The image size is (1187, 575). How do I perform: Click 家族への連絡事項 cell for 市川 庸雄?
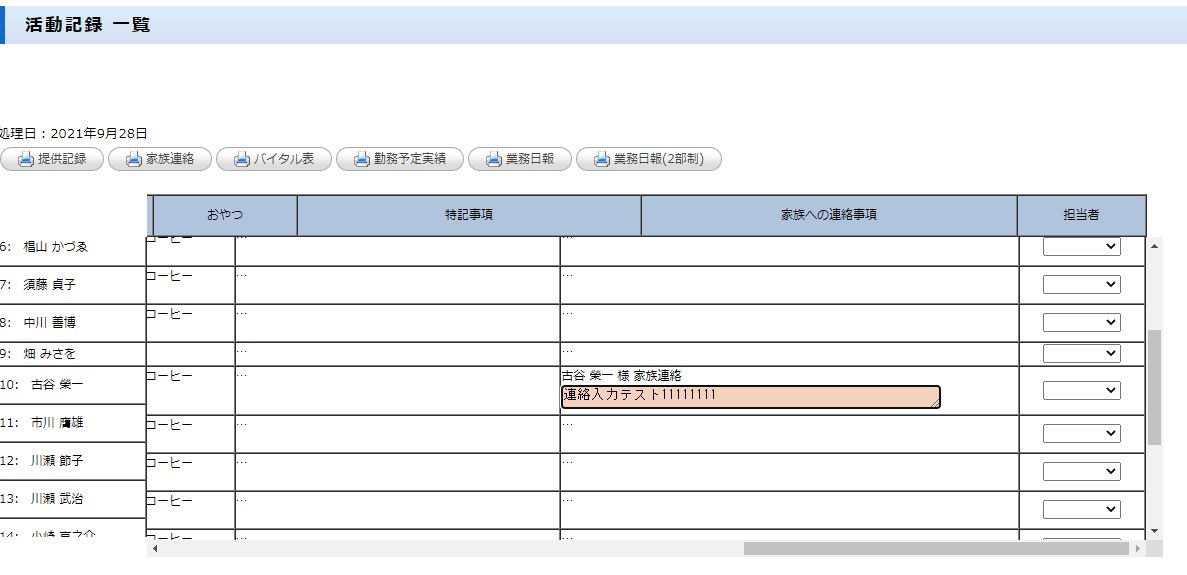788,434
